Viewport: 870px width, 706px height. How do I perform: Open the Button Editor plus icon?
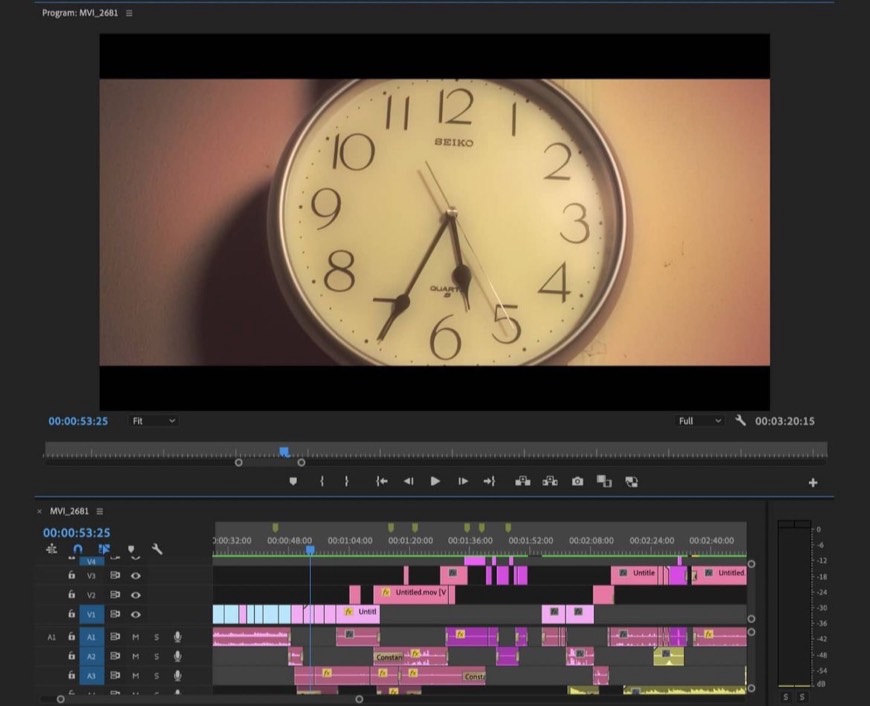coord(813,483)
